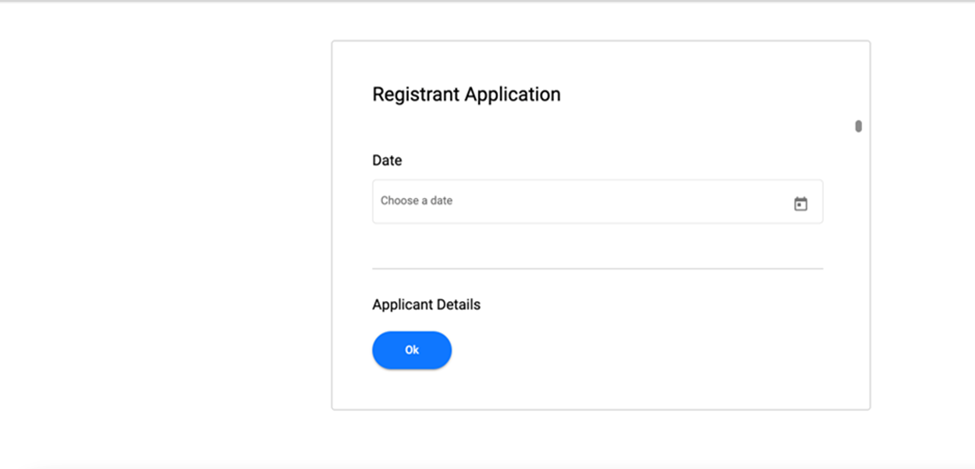Click blank page area below the form card

(600, 440)
